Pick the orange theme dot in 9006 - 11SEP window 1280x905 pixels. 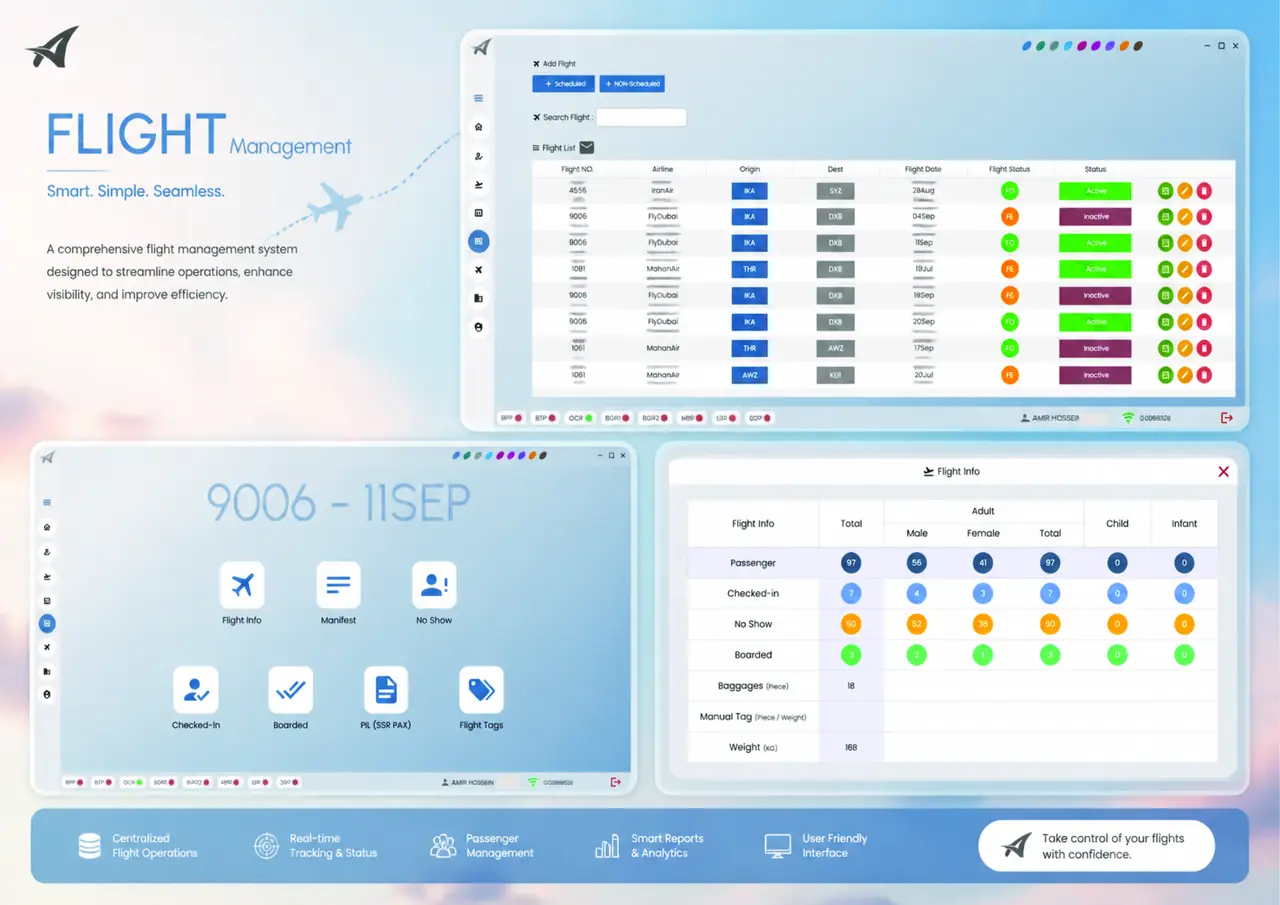[x=533, y=455]
